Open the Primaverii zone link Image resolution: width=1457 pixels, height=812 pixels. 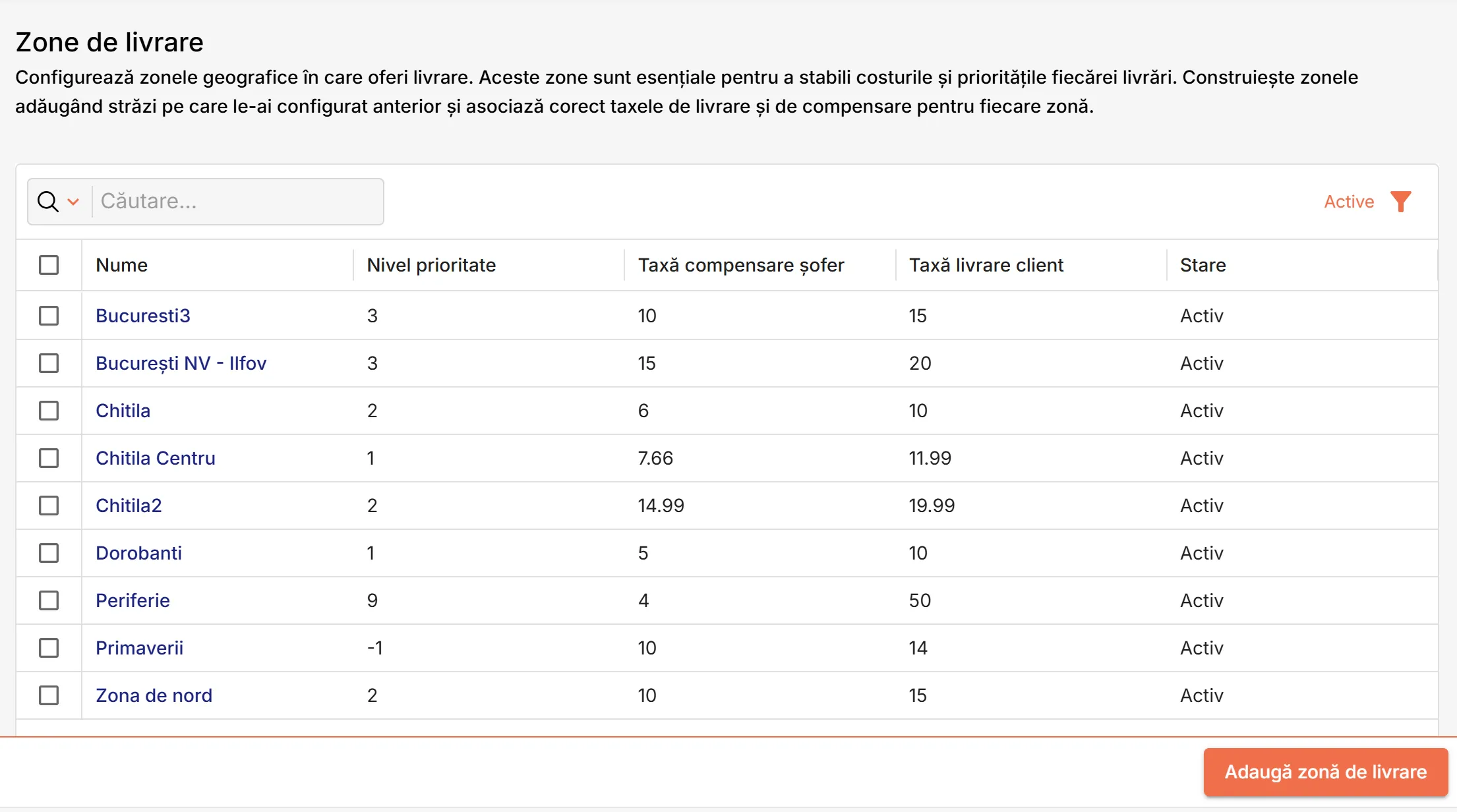pyautogui.click(x=139, y=648)
